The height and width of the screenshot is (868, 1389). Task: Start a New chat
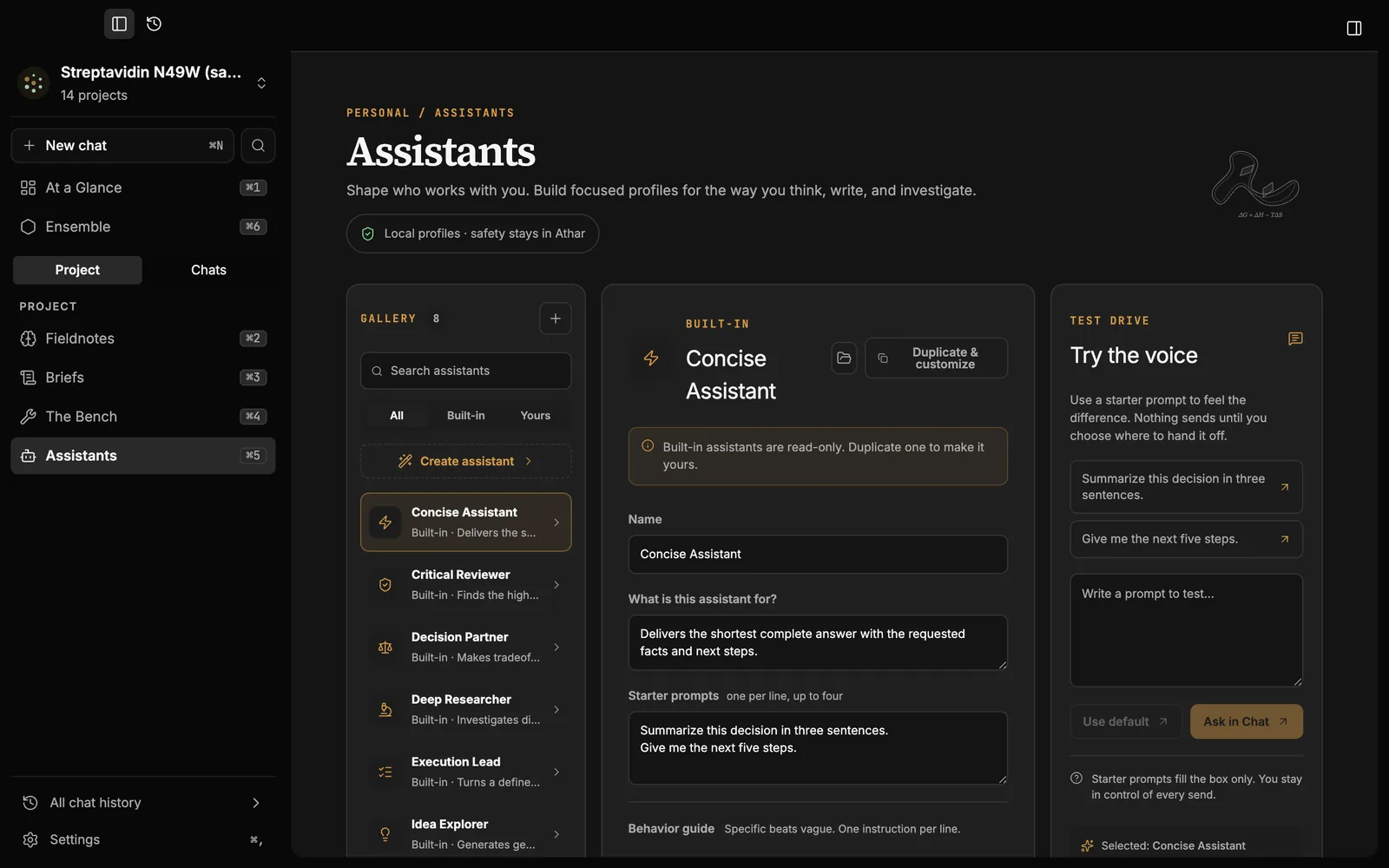point(123,146)
